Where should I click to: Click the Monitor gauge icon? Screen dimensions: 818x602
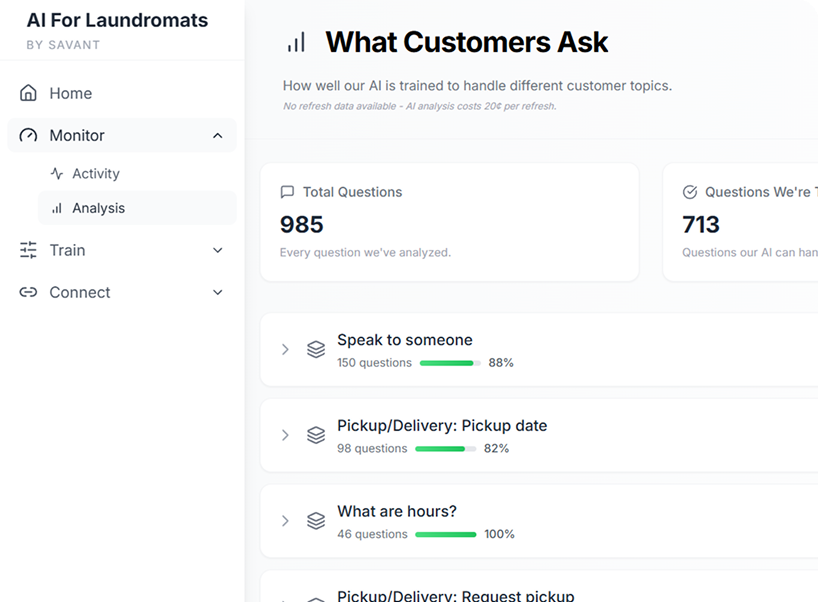[x=29, y=135]
